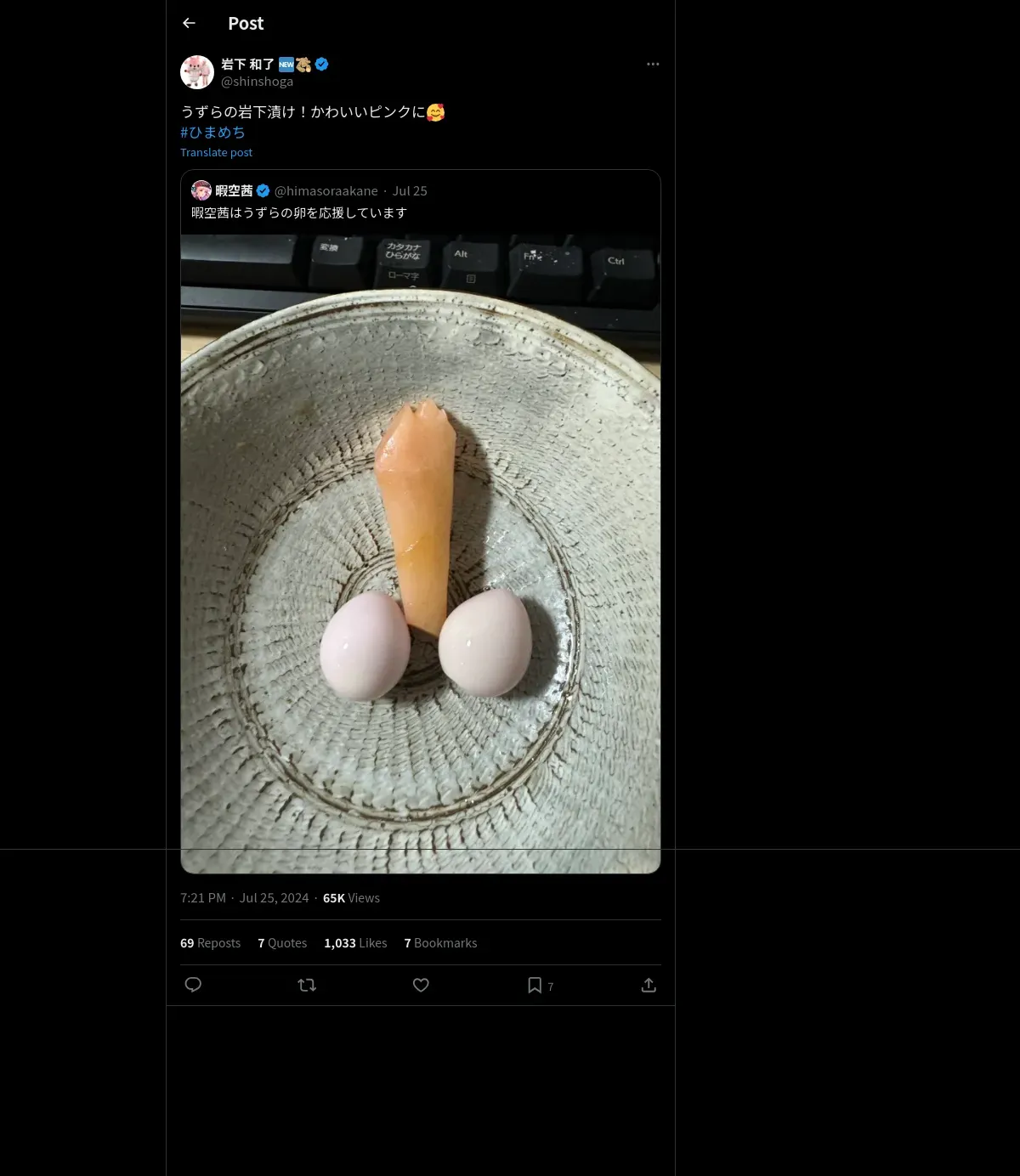Click the quoted user's verified badge

click(x=263, y=190)
